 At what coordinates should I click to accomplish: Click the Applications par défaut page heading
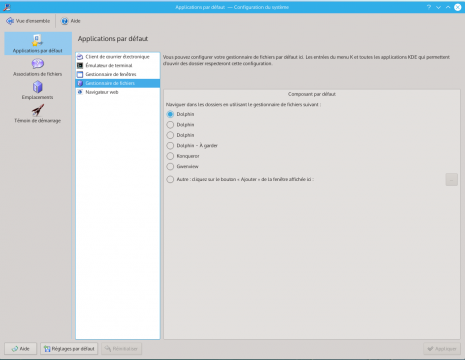[113, 39]
